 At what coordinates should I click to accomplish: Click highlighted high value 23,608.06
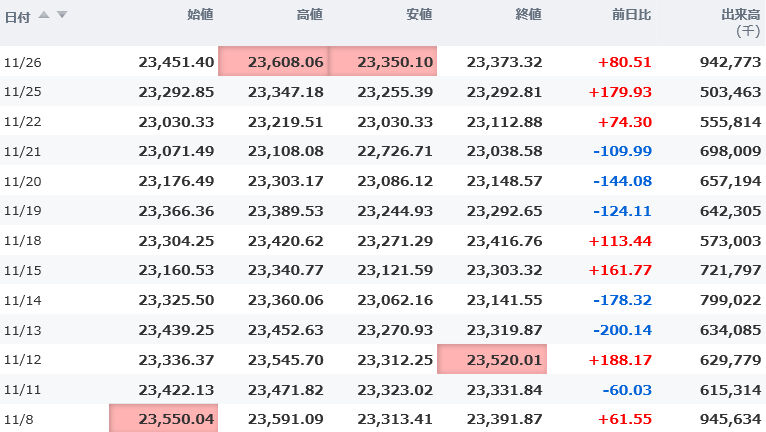(274, 62)
